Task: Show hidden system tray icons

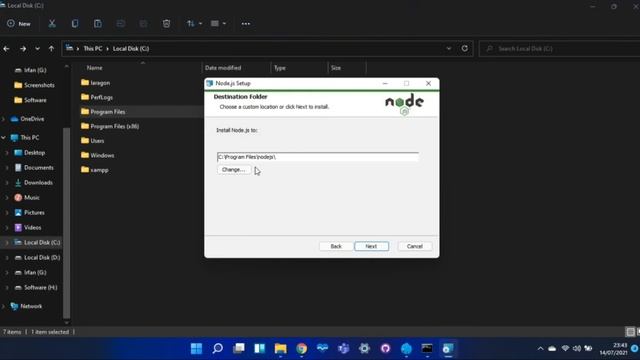Action: (540, 349)
